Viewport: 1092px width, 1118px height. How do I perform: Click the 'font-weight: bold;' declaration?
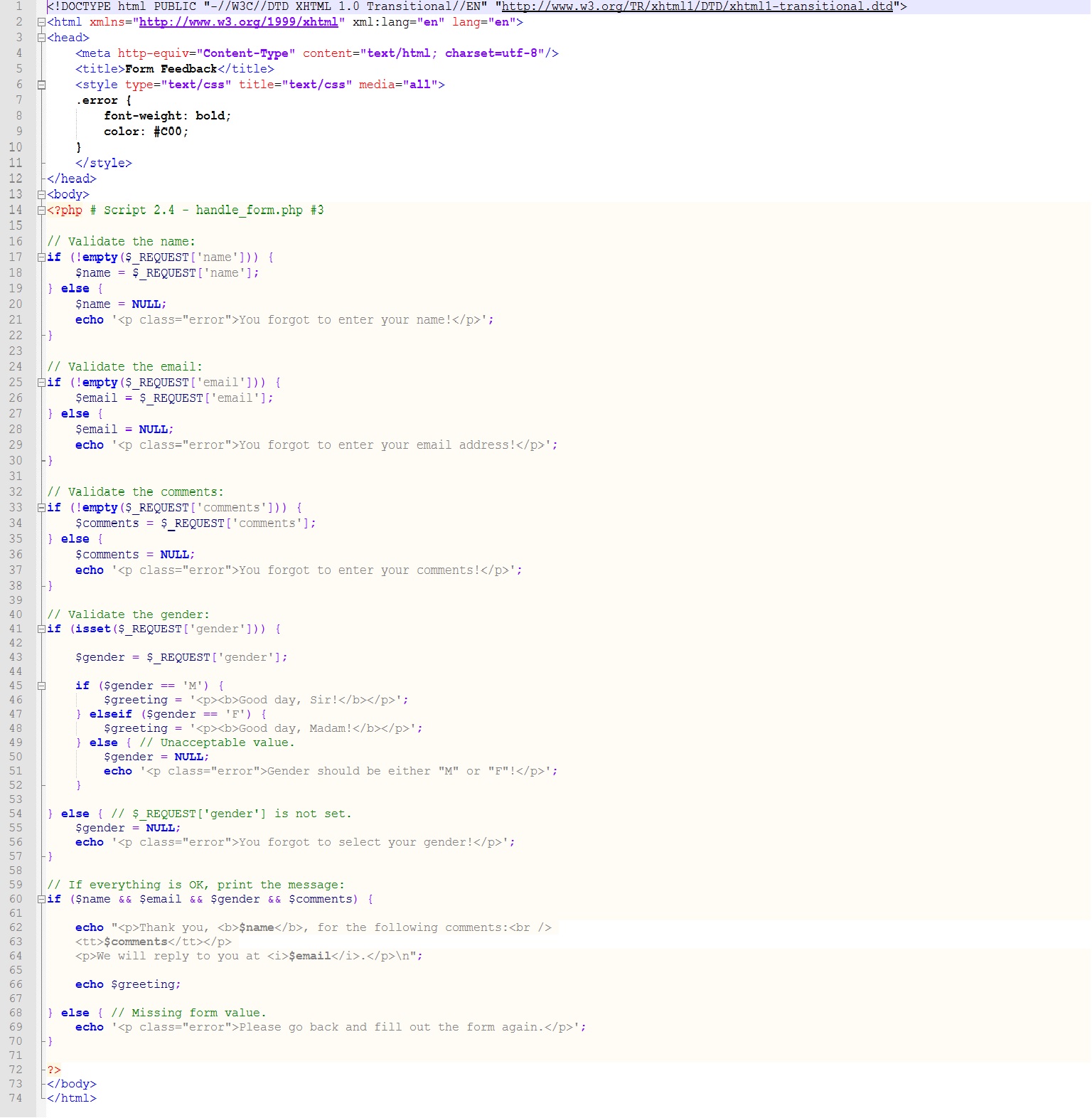(168, 116)
